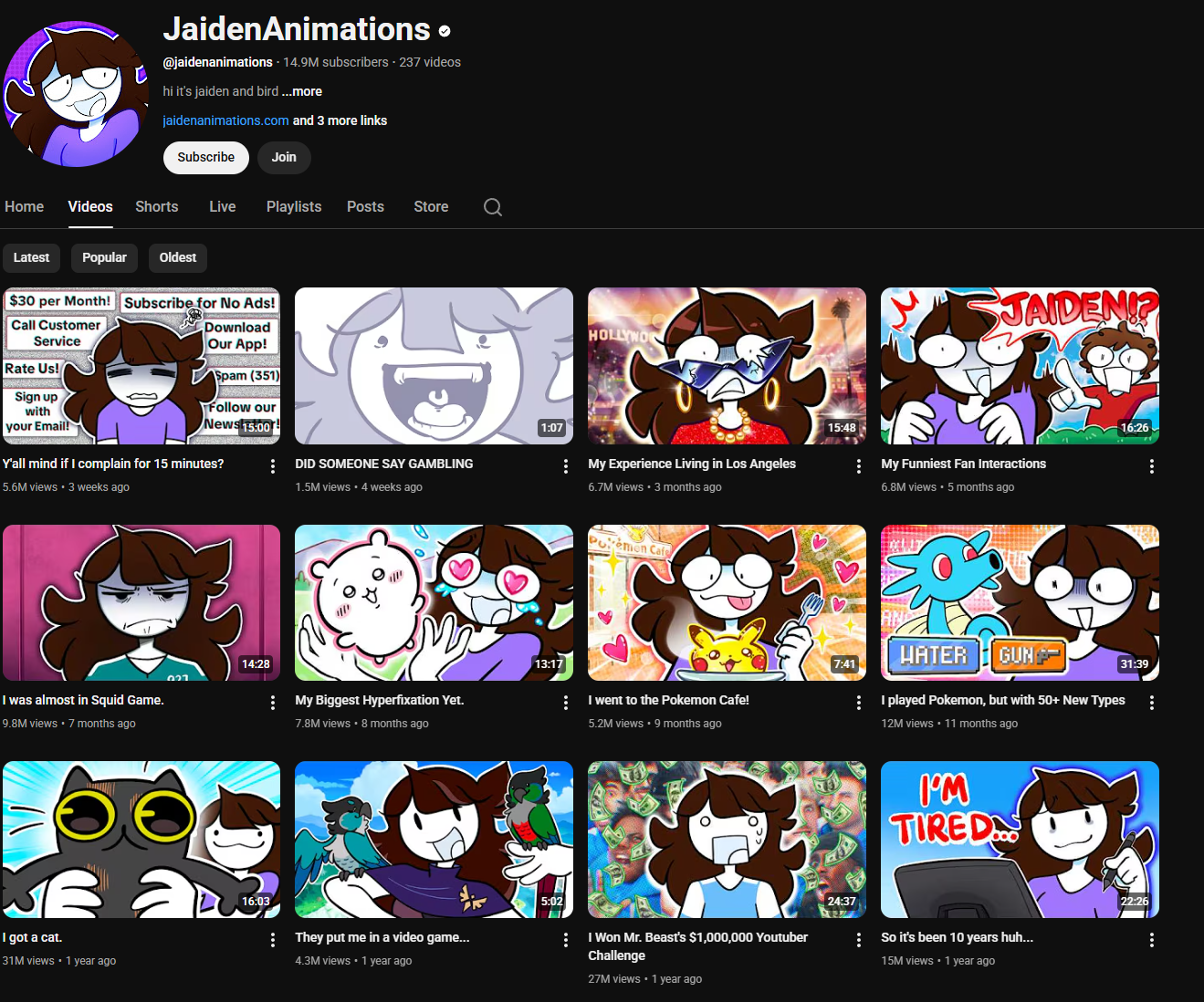Open title 'I played Pokemon, but with 50+ New Types'
This screenshot has height=1002, width=1204.
(x=1003, y=700)
